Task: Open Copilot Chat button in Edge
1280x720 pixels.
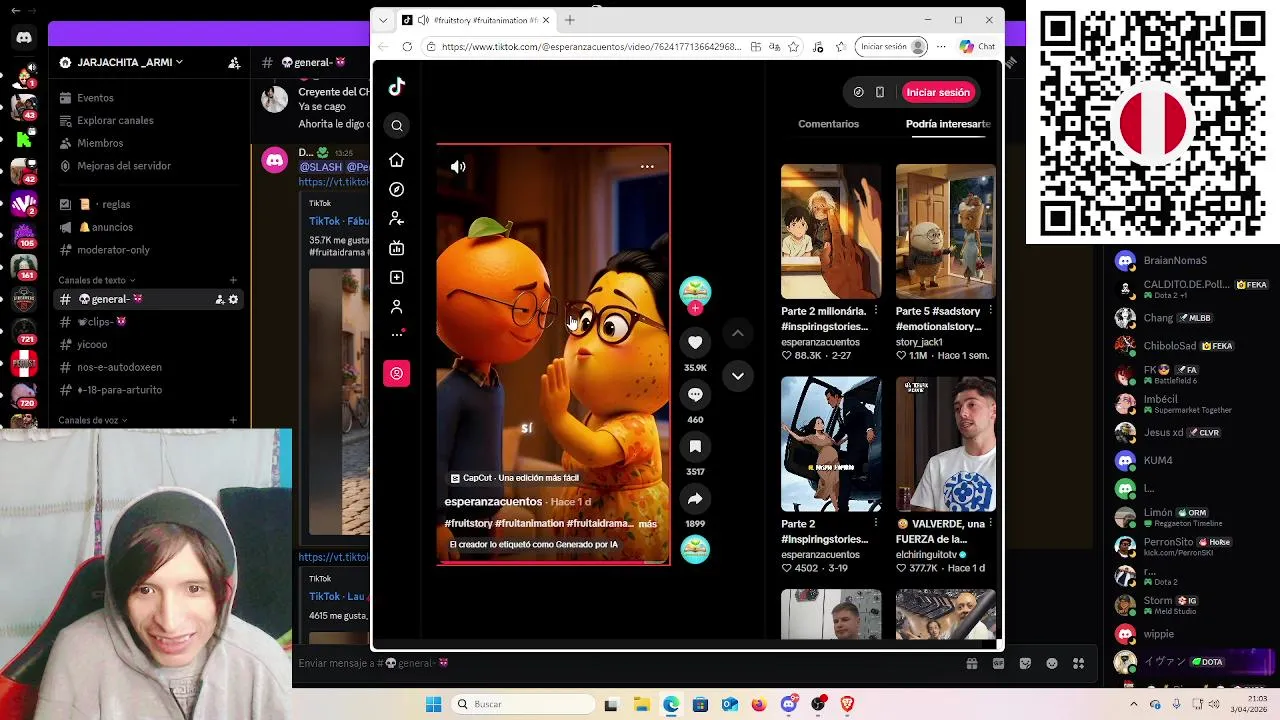Action: tap(977, 46)
